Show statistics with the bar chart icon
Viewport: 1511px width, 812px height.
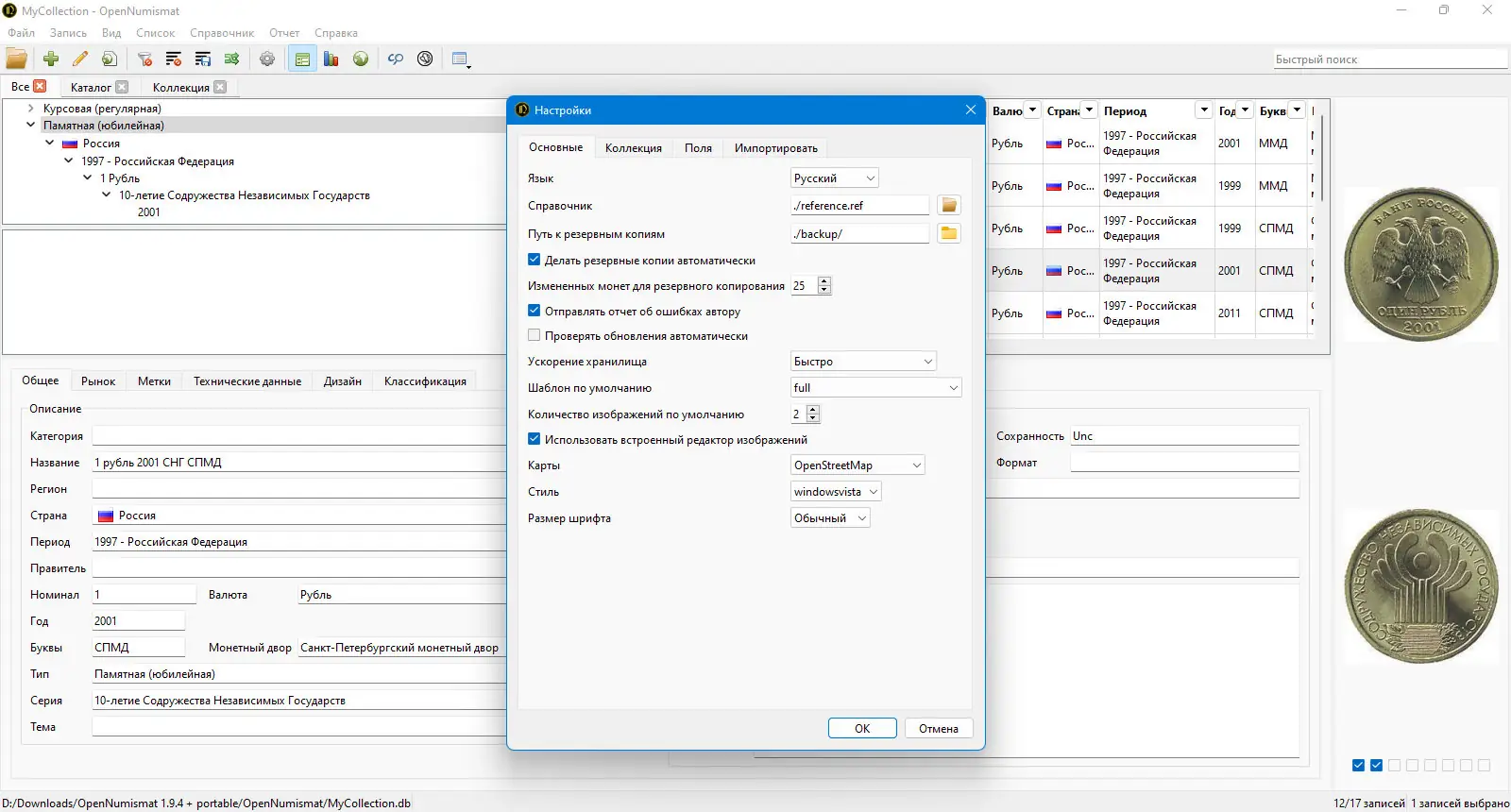331,59
